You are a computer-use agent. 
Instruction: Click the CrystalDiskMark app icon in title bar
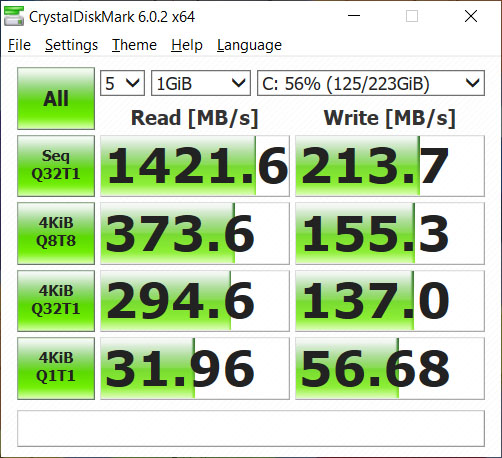tap(14, 16)
